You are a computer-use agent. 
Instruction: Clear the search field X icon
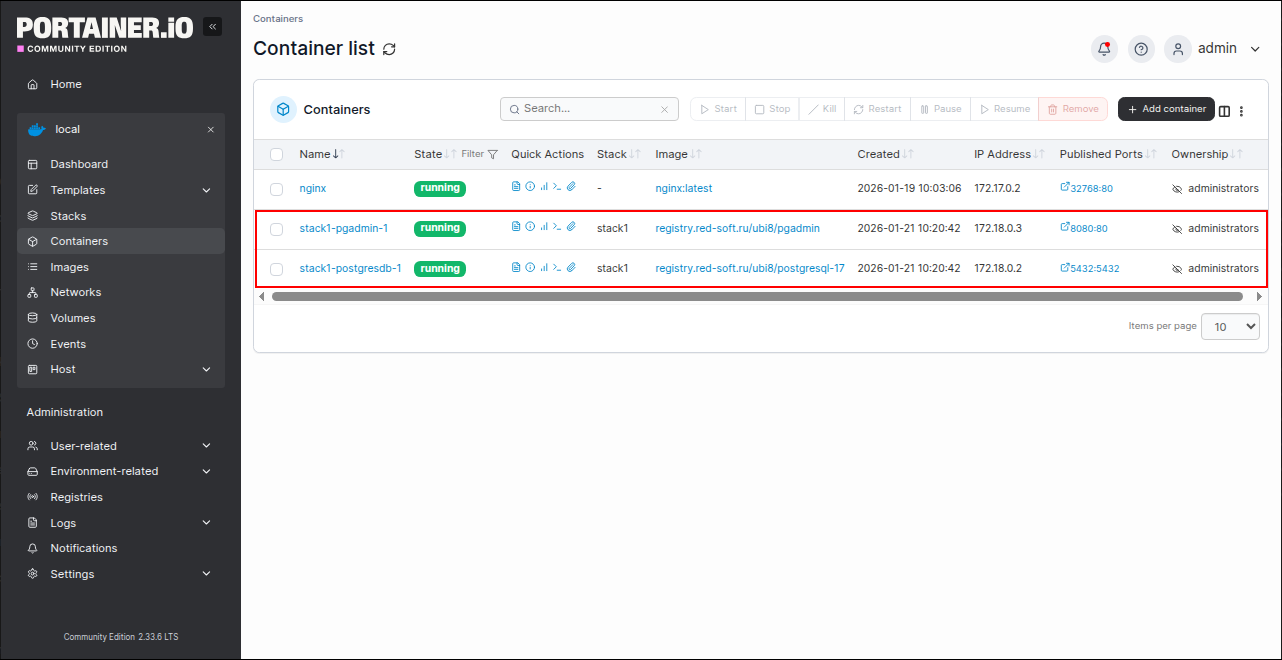click(664, 110)
